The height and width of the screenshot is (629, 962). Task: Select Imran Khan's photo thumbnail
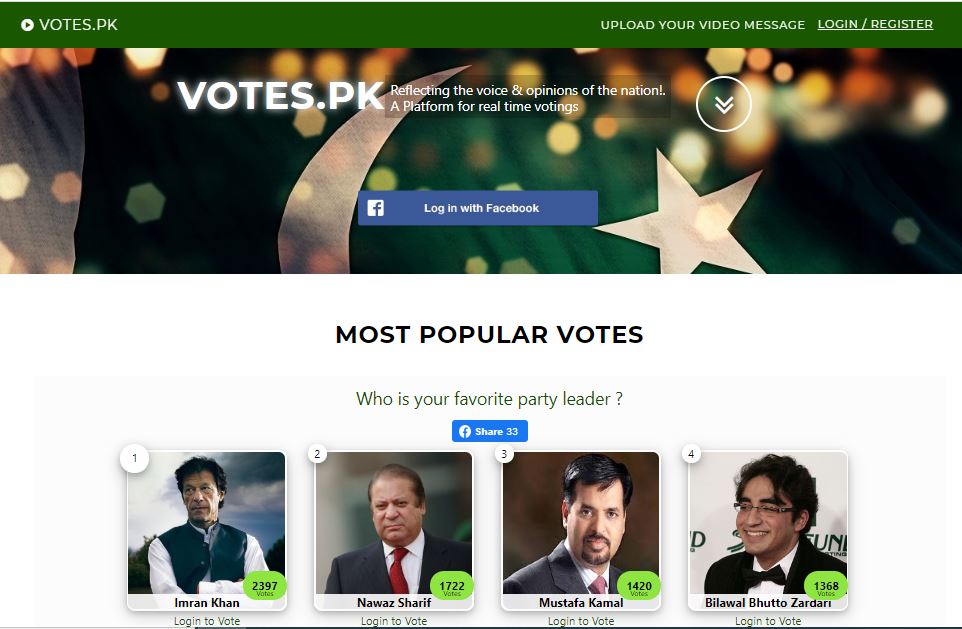(x=207, y=523)
